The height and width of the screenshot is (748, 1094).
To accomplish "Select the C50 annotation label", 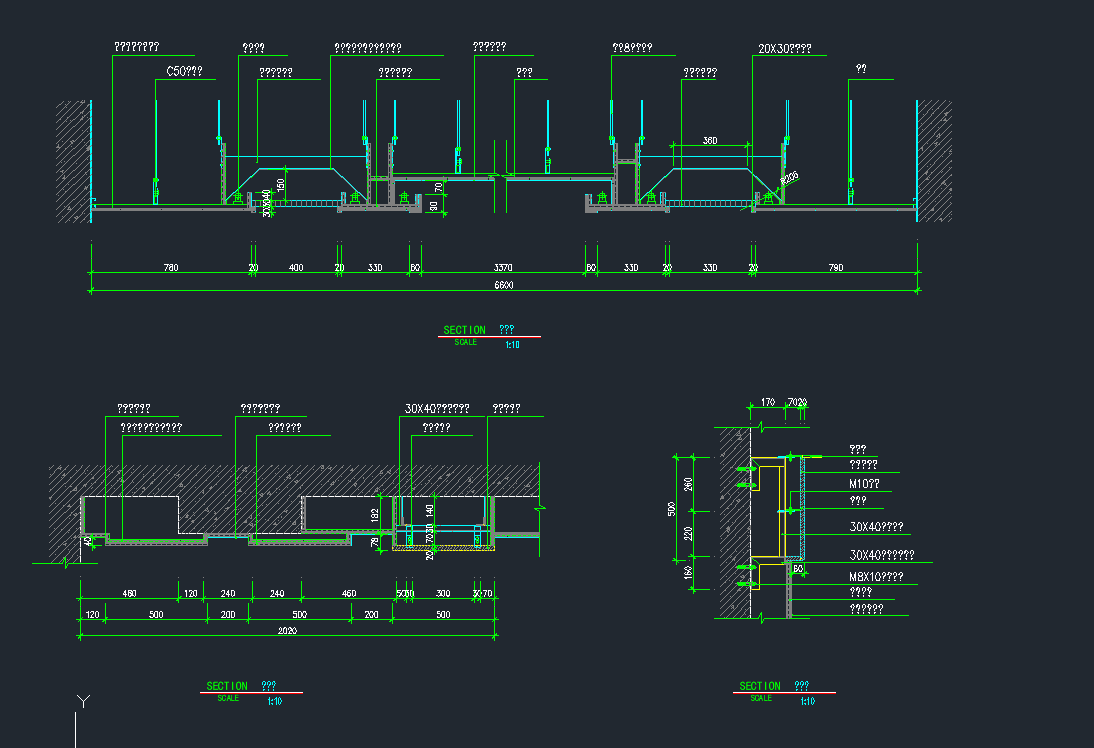I will [184, 72].
